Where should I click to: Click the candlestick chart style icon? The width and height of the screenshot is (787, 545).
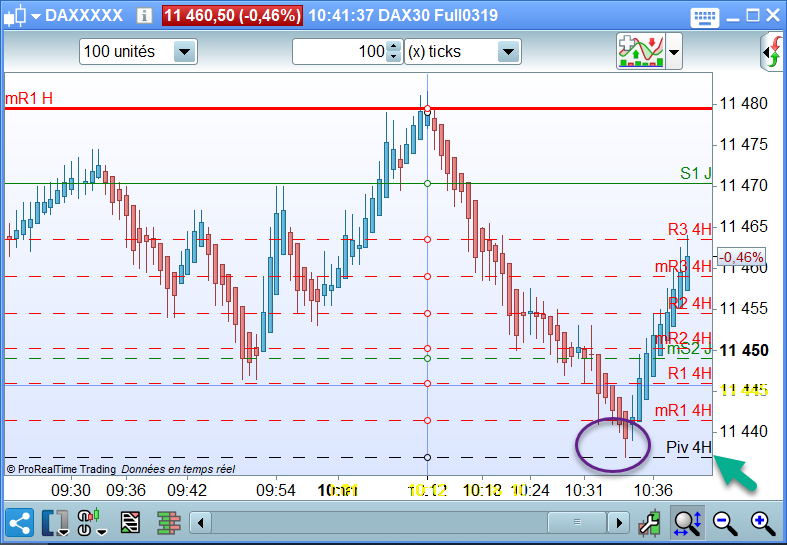[x=15, y=15]
